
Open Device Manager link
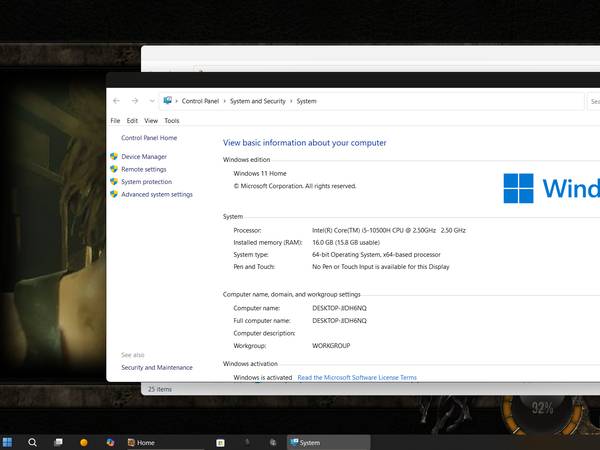click(x=144, y=157)
